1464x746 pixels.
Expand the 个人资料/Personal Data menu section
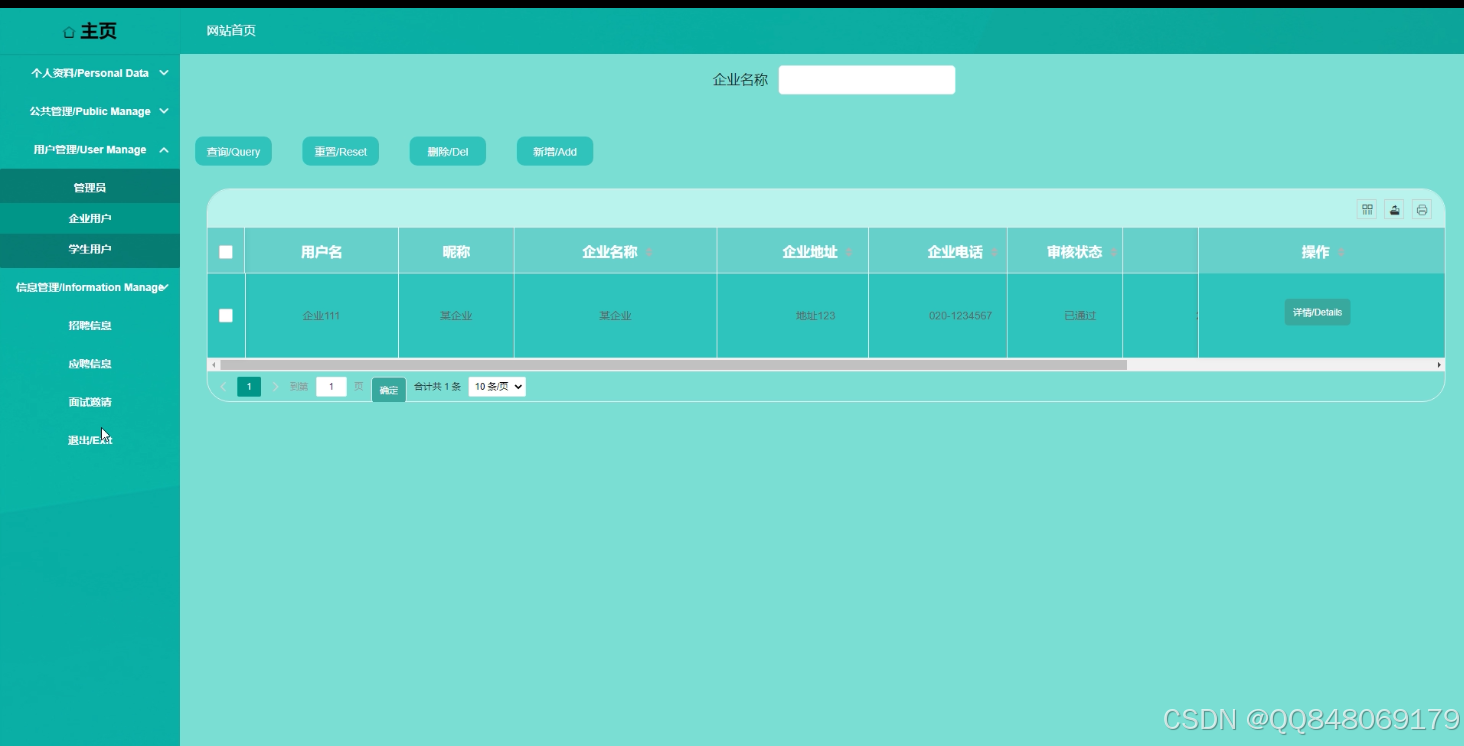click(90, 73)
